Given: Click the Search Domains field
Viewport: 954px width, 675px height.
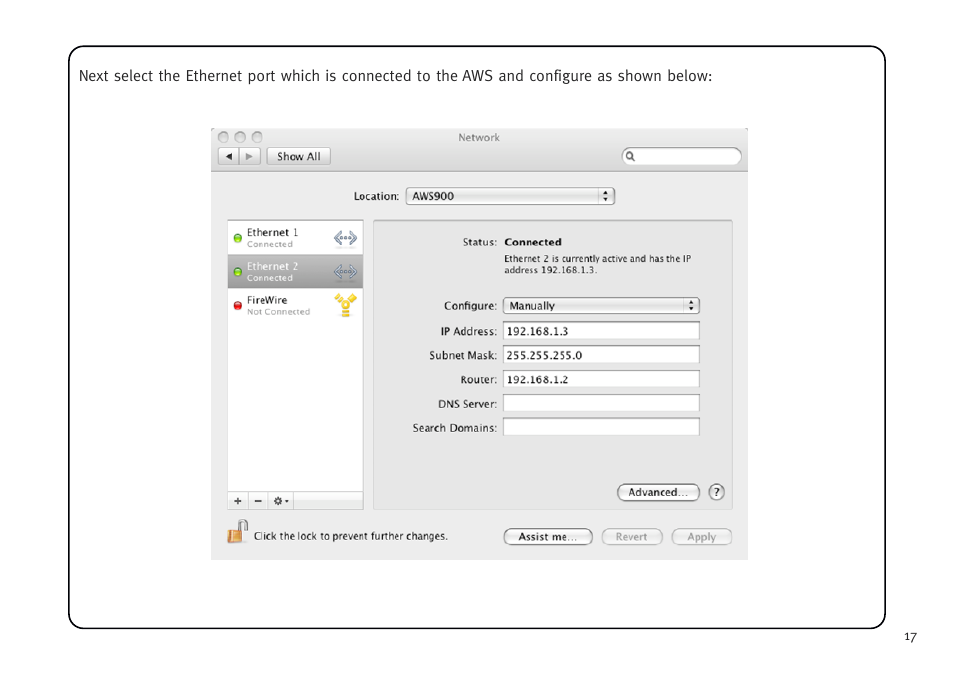Looking at the screenshot, I should coord(601,427).
